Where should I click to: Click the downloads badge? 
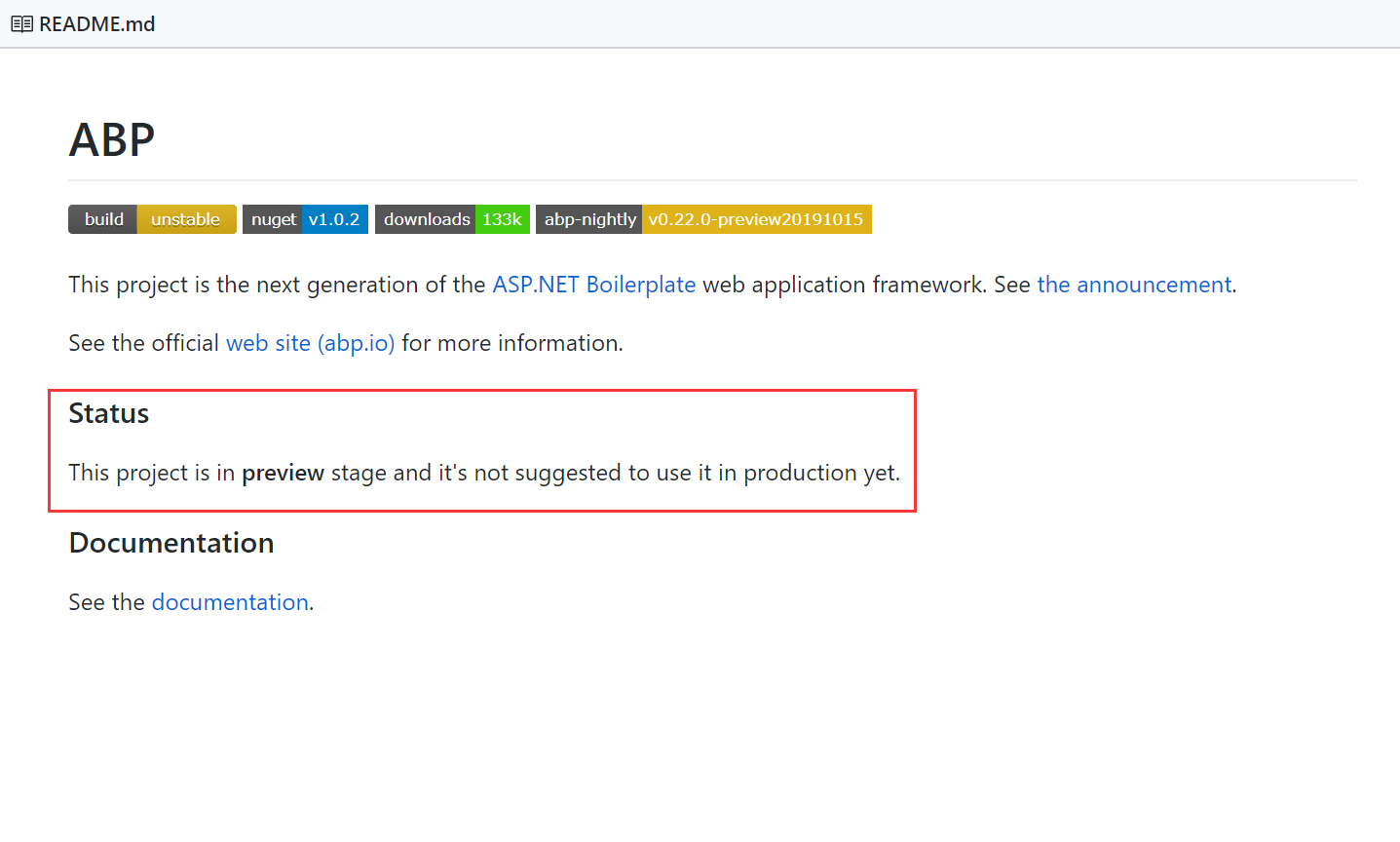(x=426, y=219)
